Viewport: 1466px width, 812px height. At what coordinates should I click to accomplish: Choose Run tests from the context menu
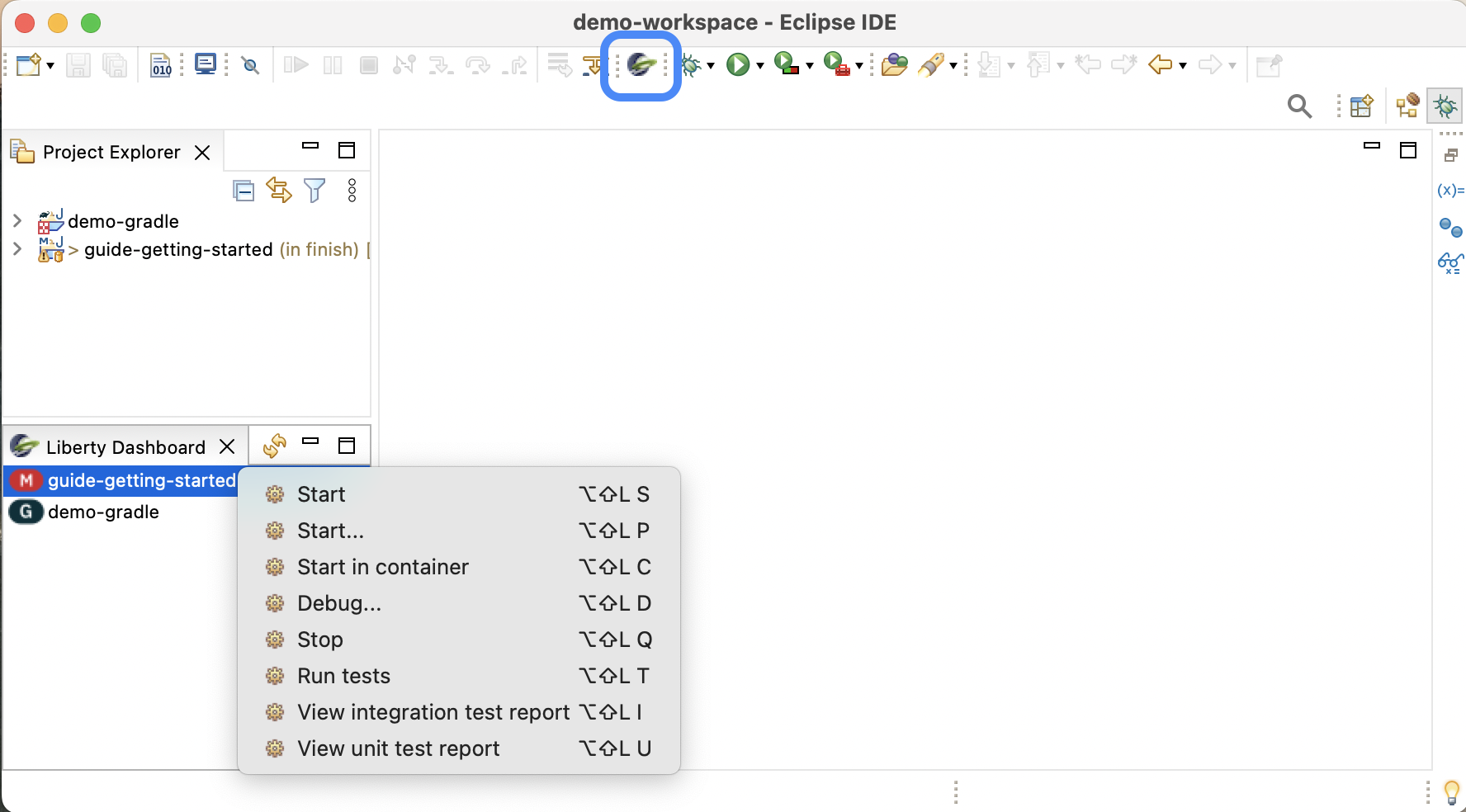(458, 676)
